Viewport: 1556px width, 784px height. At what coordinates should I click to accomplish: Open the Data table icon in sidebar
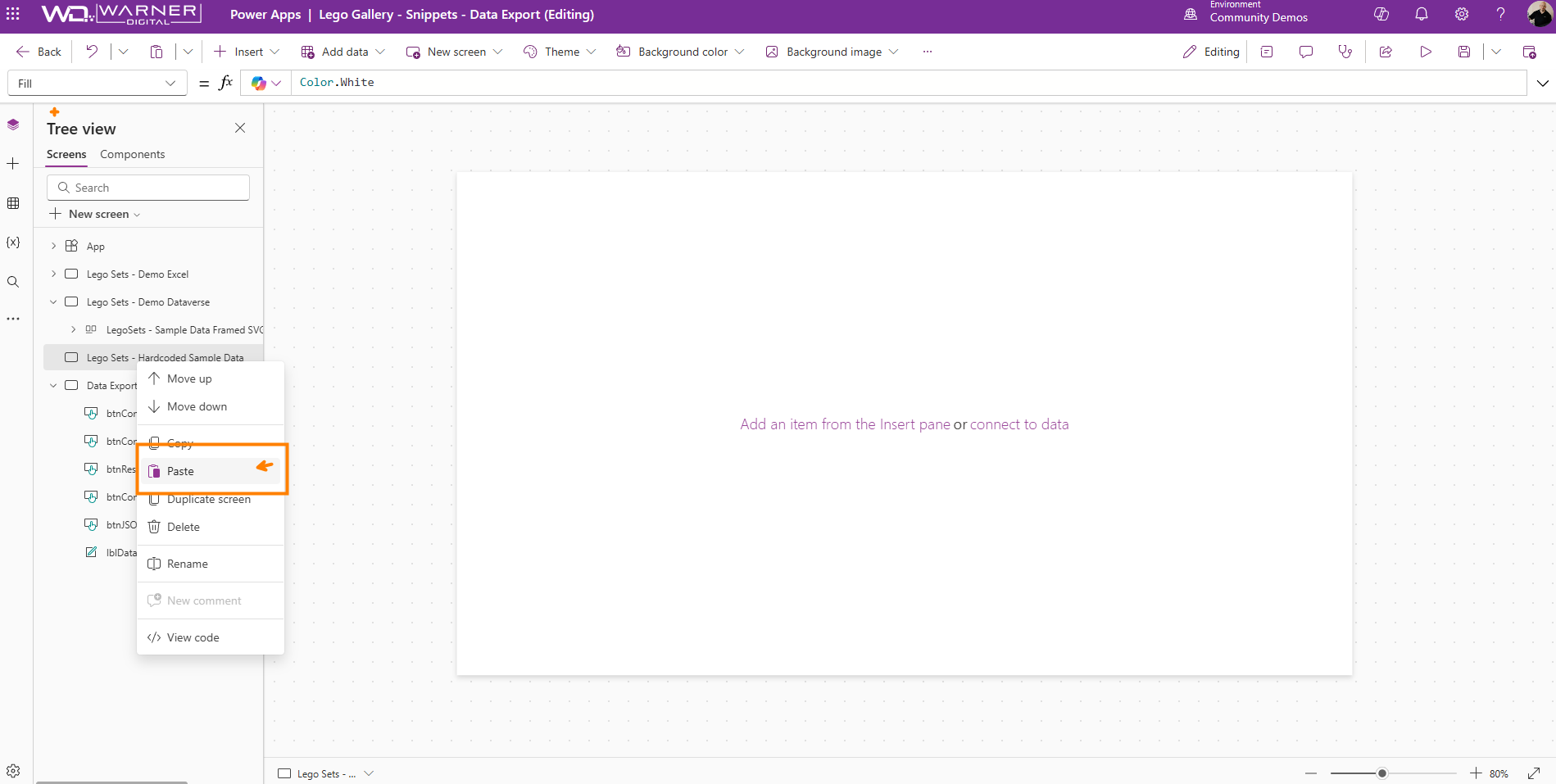pyautogui.click(x=13, y=203)
